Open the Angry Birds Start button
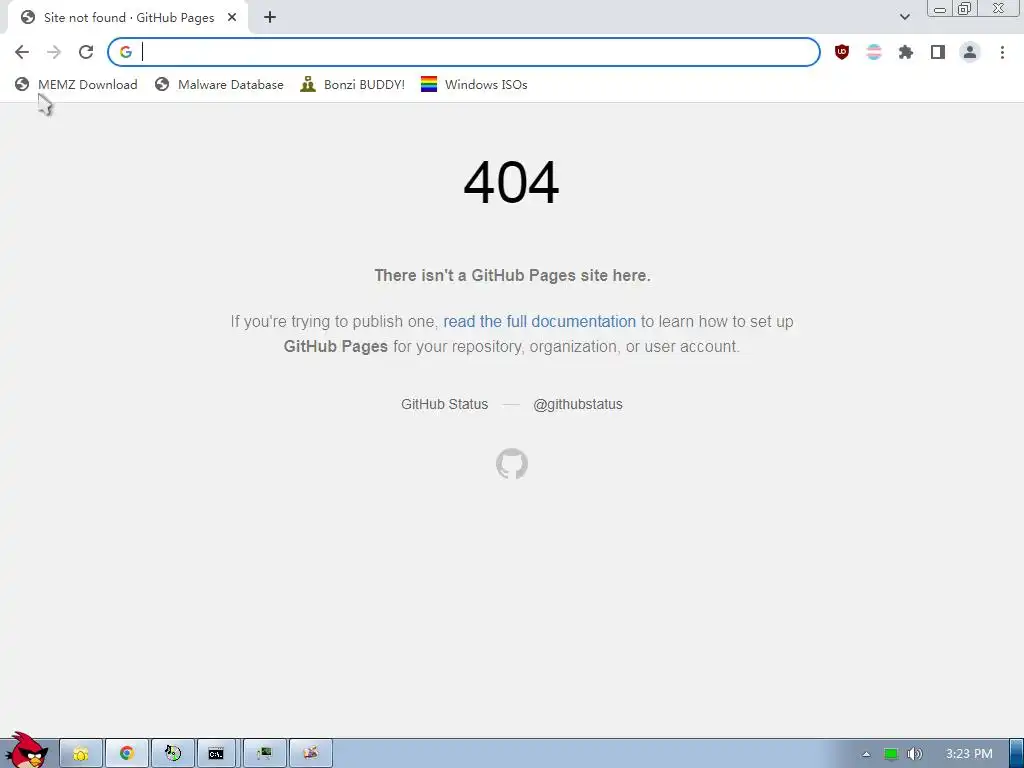Viewport: 1024px width, 768px height. pos(27,751)
